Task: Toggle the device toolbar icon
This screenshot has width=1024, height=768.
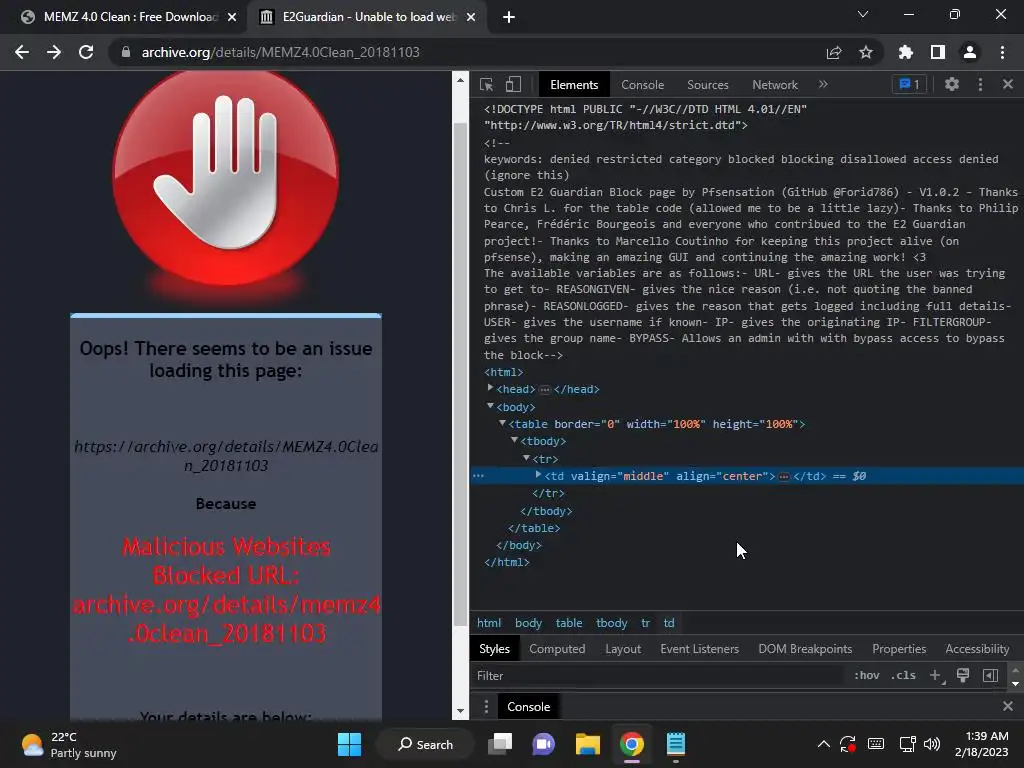Action: click(x=513, y=84)
